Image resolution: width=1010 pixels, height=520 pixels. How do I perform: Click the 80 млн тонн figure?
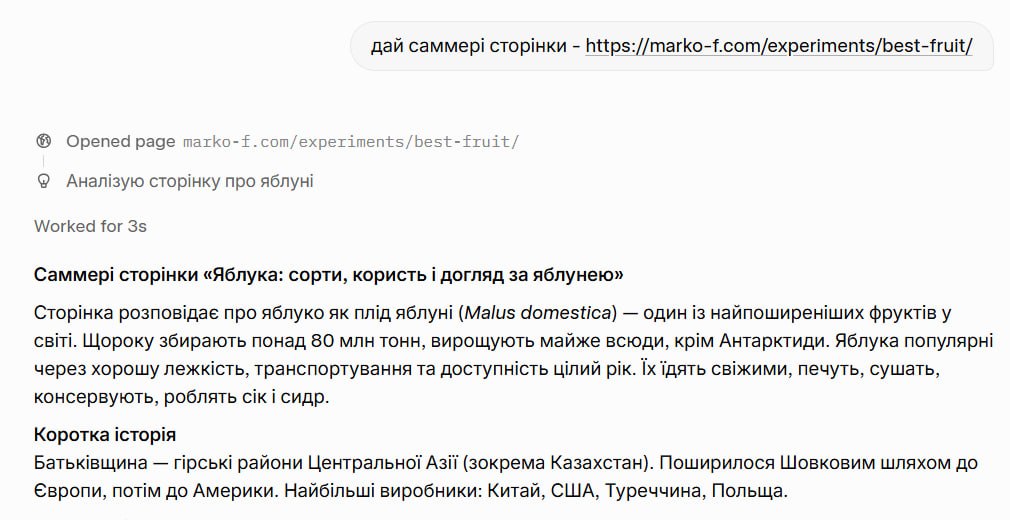click(364, 341)
